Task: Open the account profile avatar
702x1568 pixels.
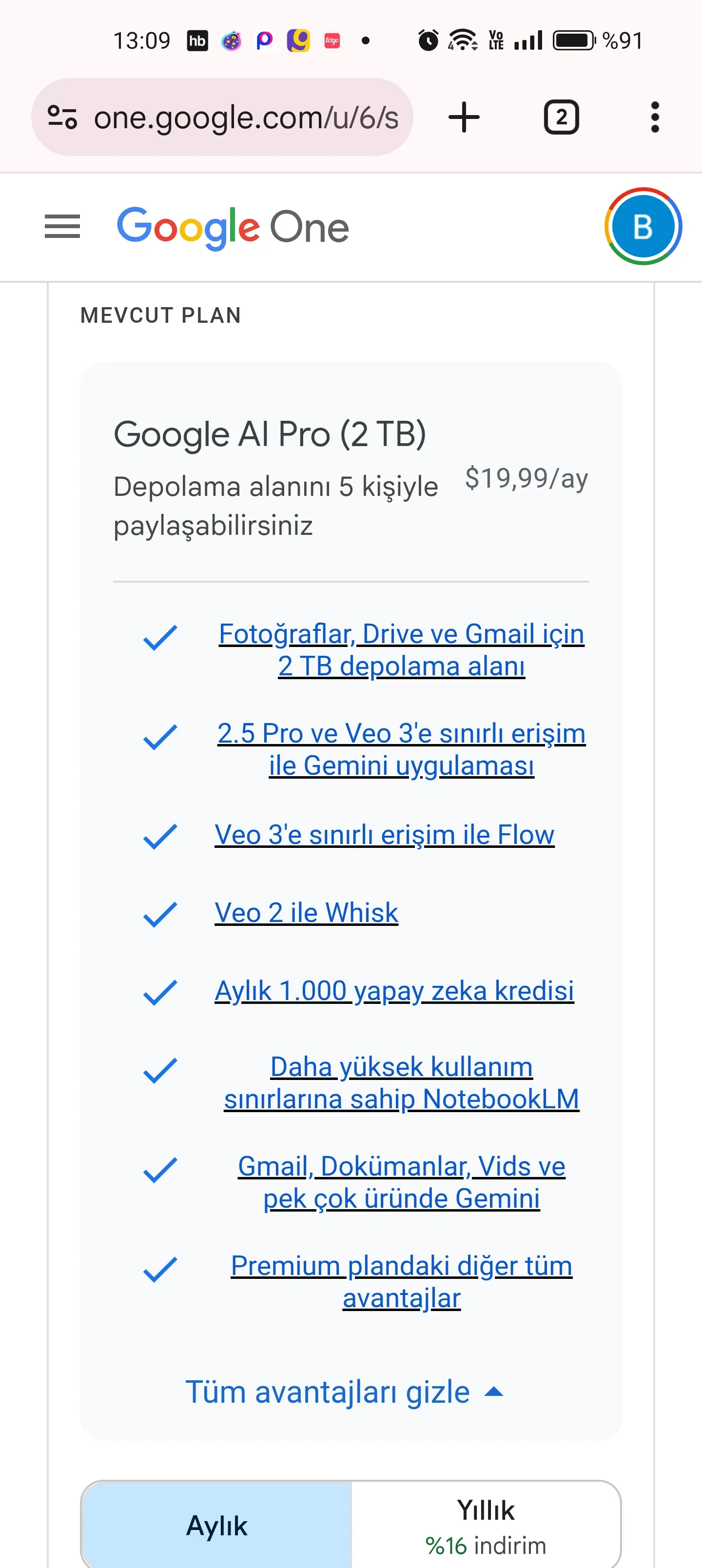Action: click(x=643, y=226)
